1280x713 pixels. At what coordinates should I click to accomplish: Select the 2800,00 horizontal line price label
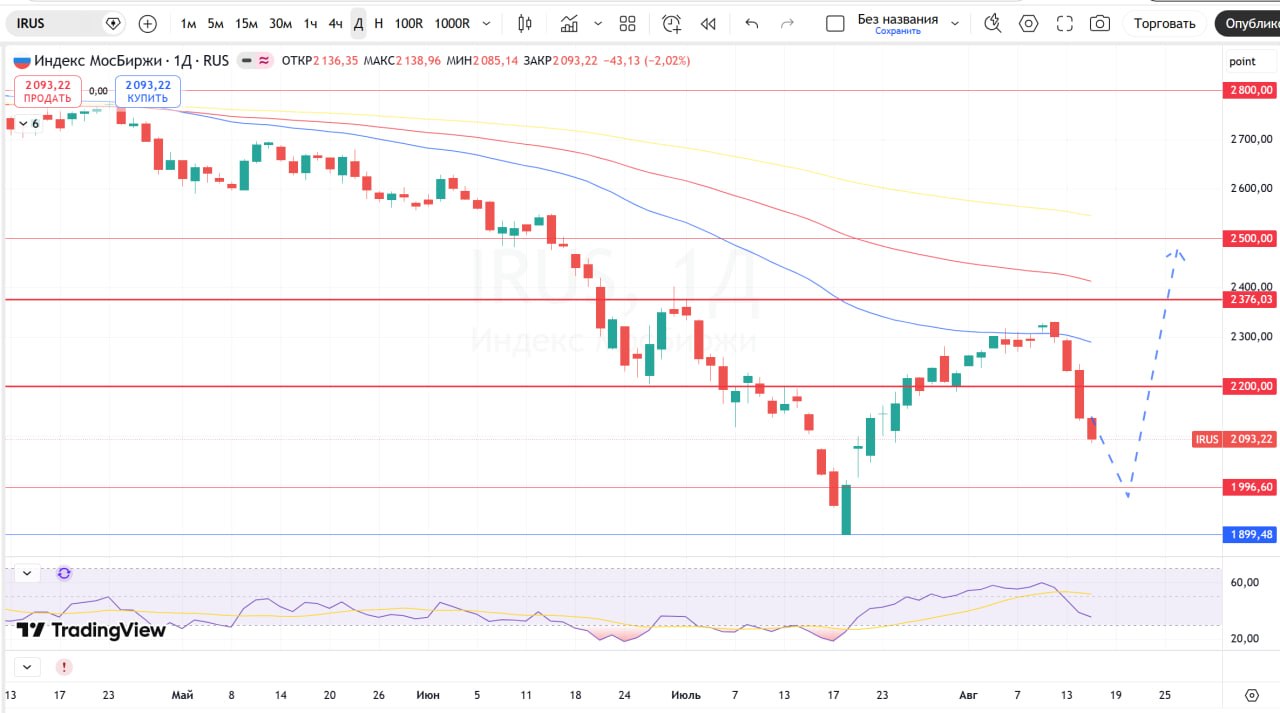pos(1250,90)
